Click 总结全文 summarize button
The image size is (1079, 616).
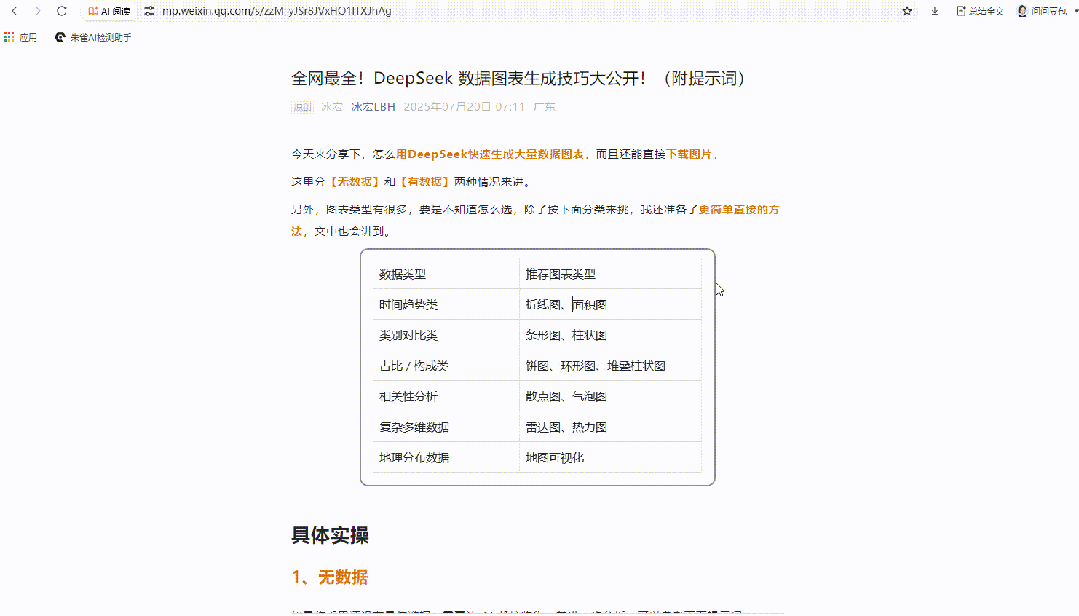(979, 11)
